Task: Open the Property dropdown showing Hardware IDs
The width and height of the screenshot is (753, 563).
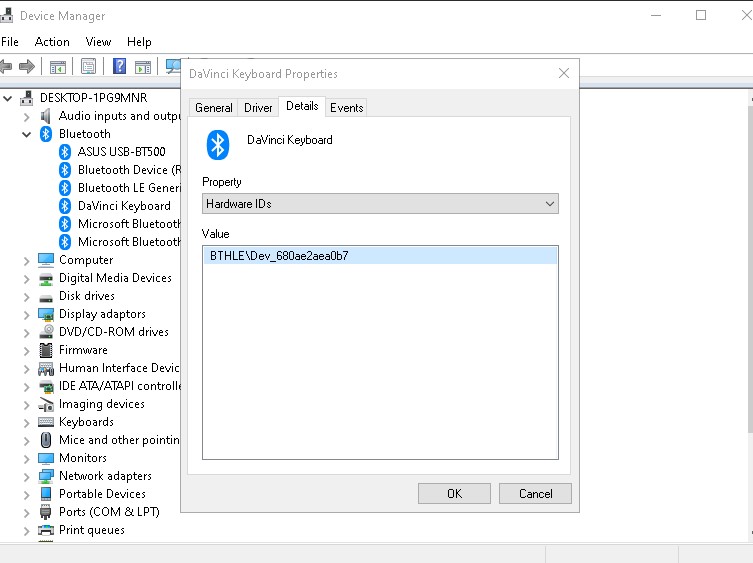Action: point(380,204)
